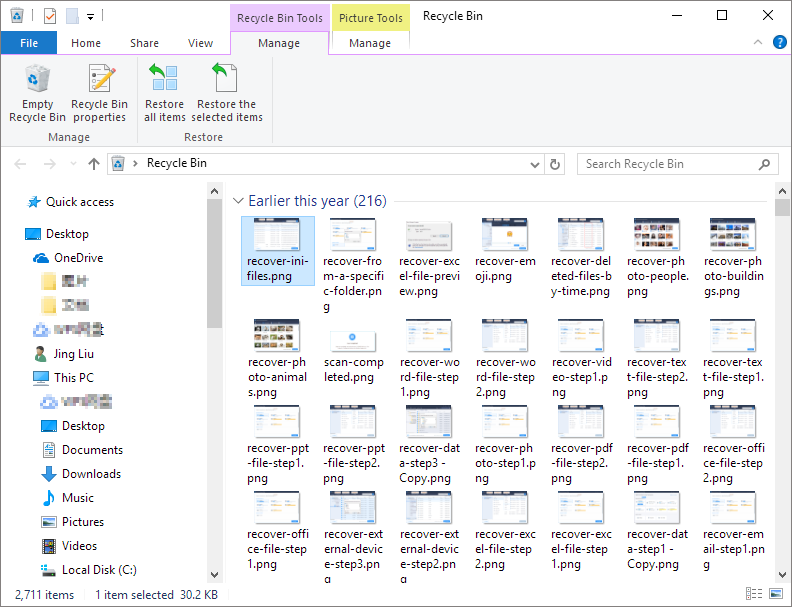This screenshot has width=792, height=607.
Task: Open the Quick Access Toolbar customize dropdown
Action: pyautogui.click(x=90, y=16)
